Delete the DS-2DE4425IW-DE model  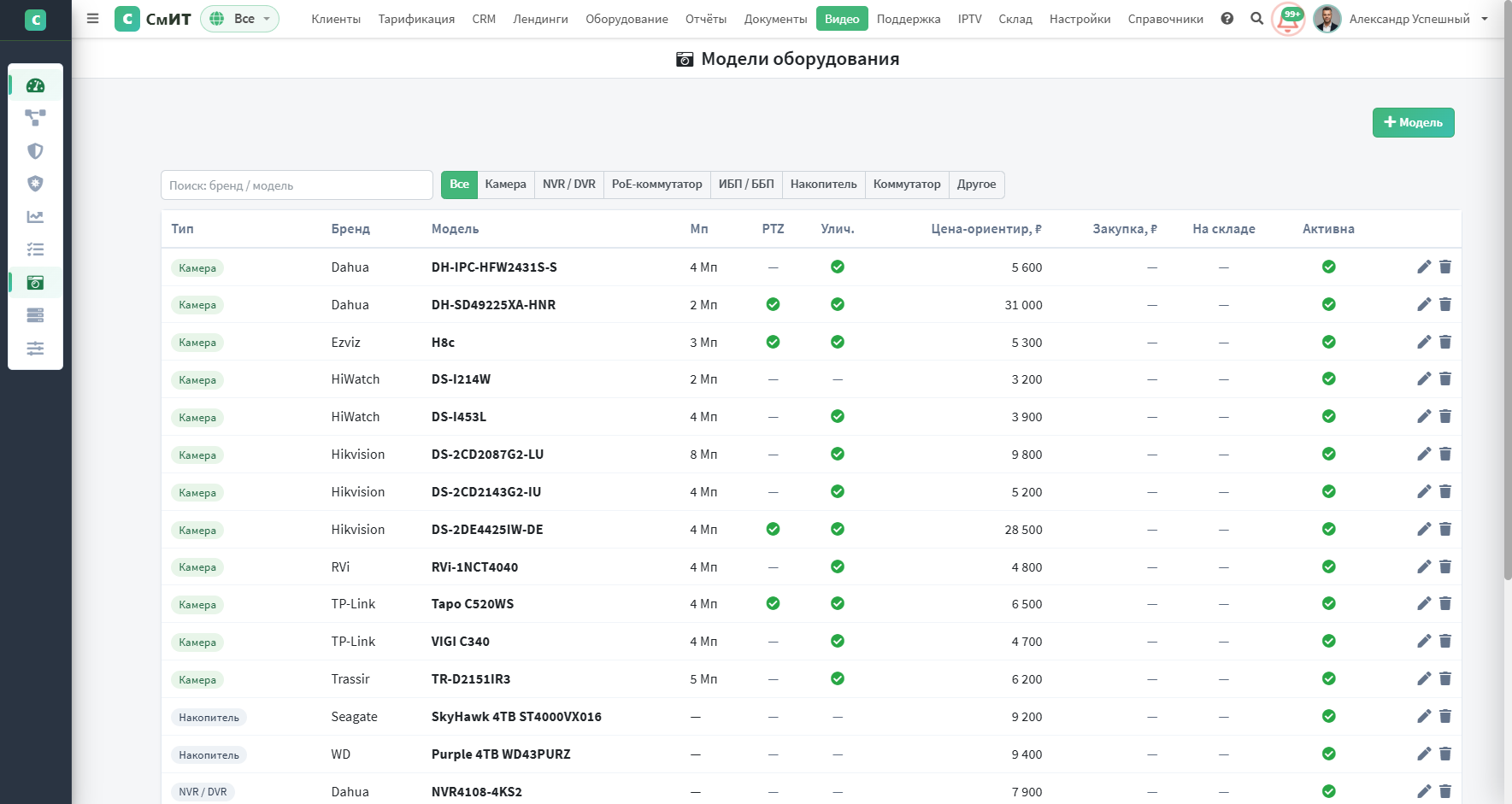[1445, 529]
